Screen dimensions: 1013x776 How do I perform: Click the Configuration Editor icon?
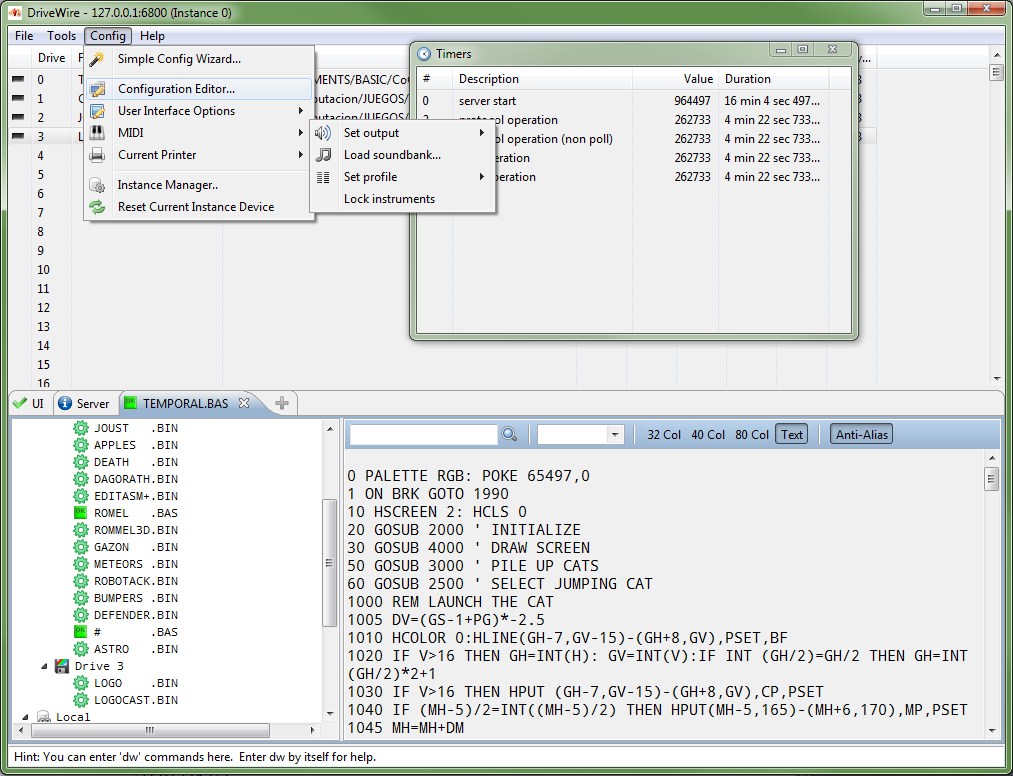pyautogui.click(x=97, y=89)
